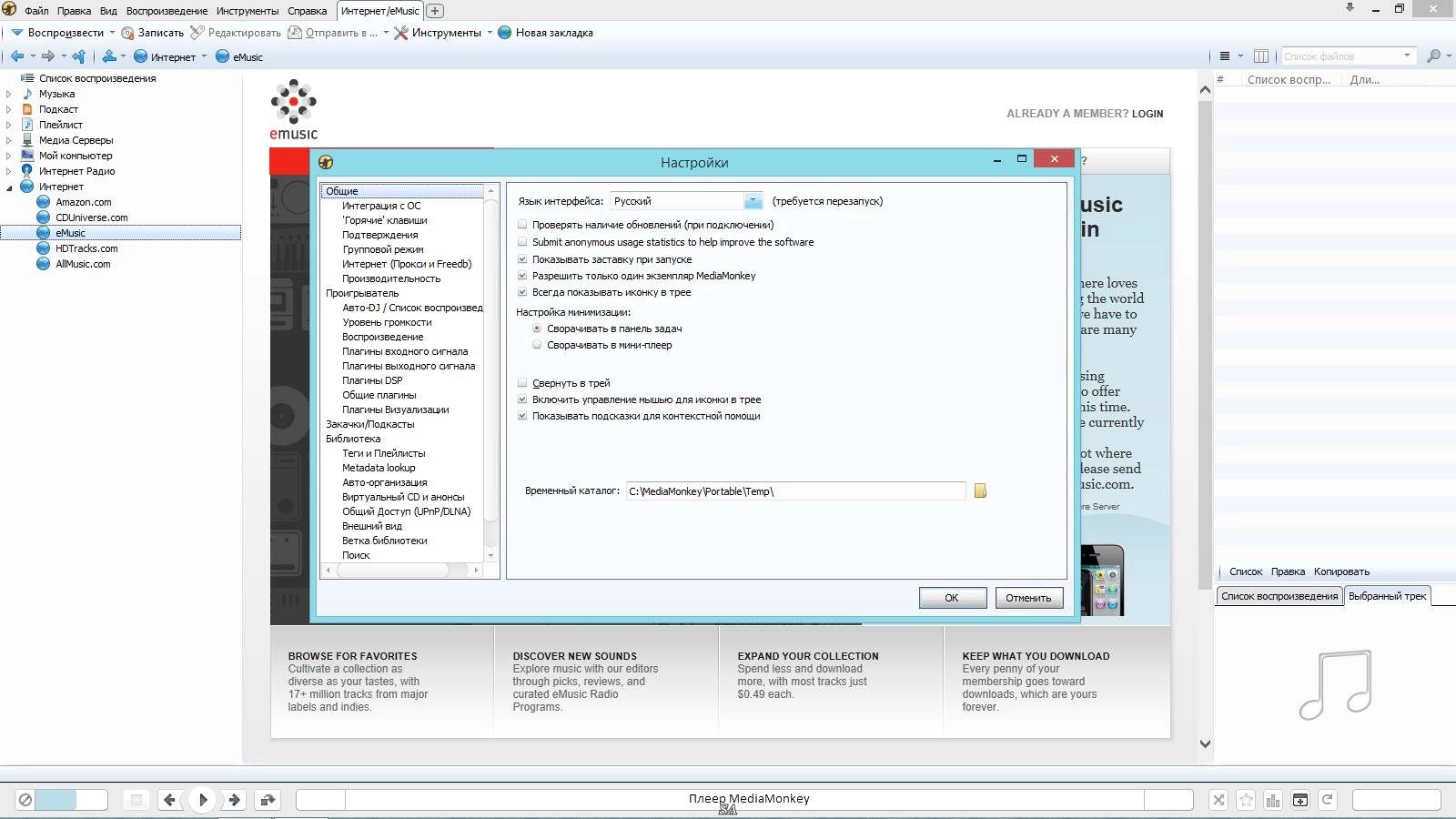The image size is (1456, 819).
Task: Open the Record (Записать) disc tool
Action: 153,33
